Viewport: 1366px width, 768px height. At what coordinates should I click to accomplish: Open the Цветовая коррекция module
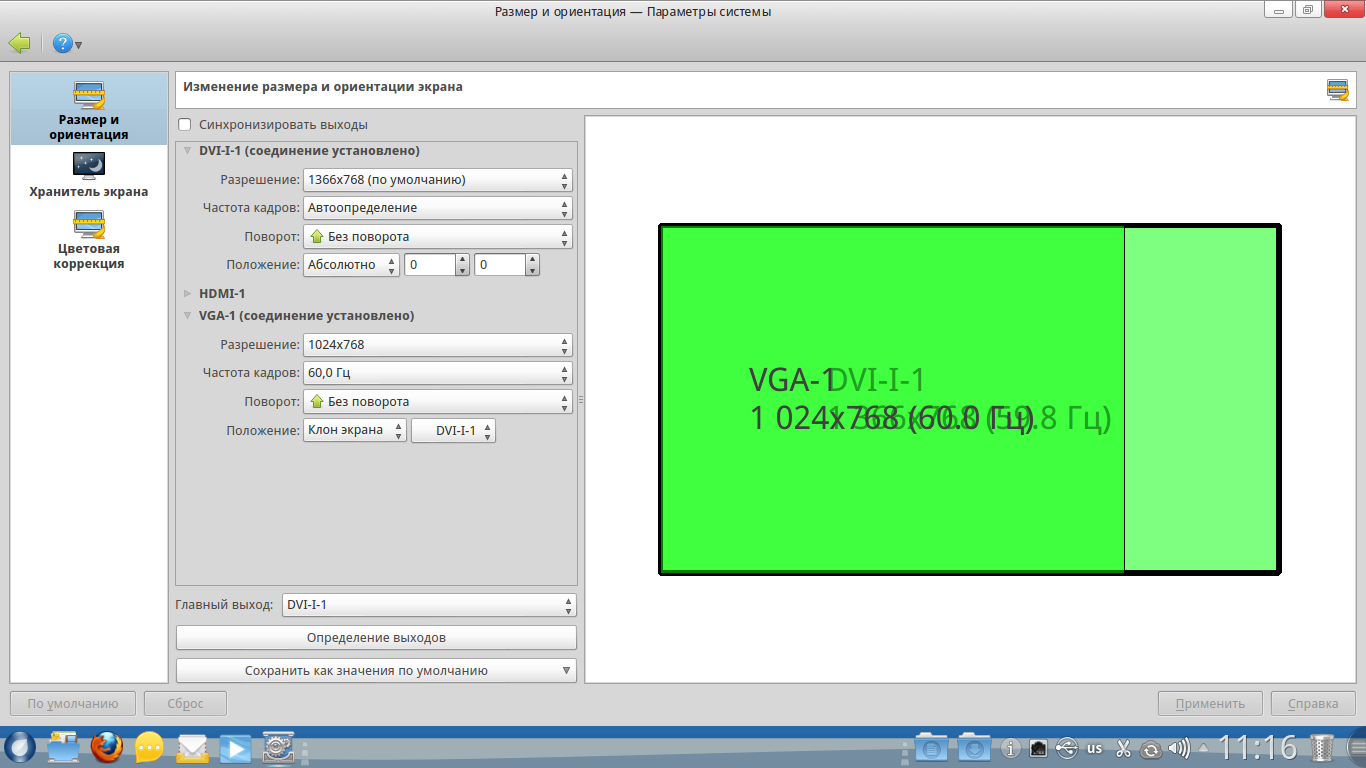pyautogui.click(x=89, y=240)
